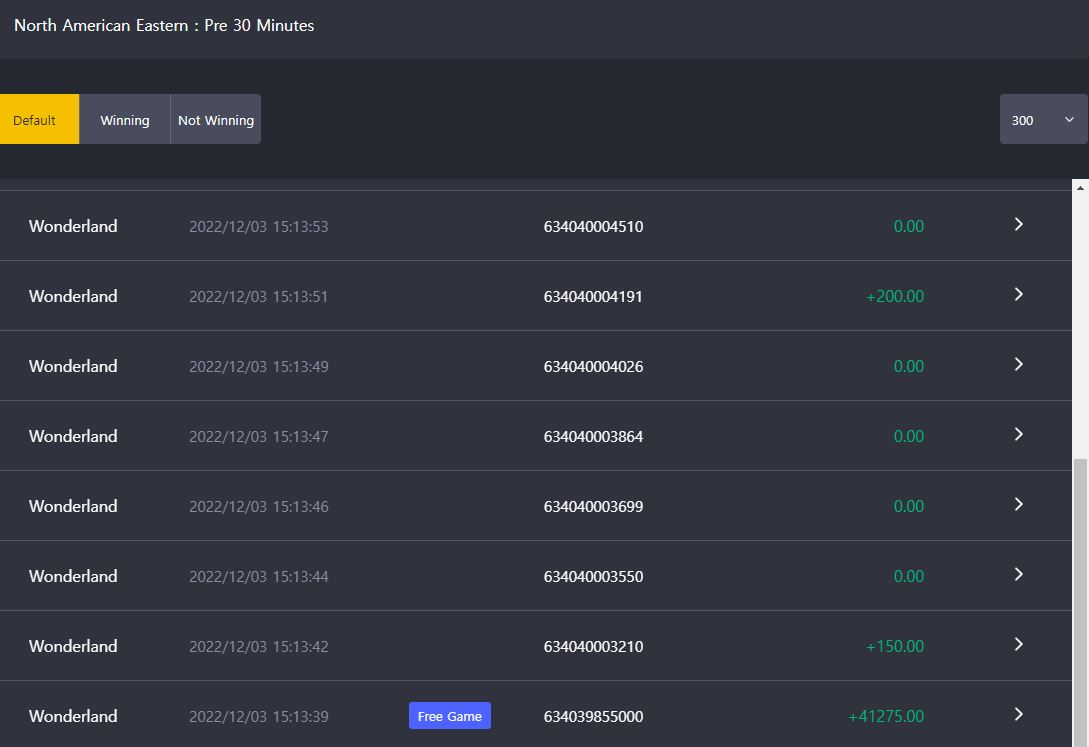This screenshot has height=747, width=1089.
Task: Click the Free Game badge
Action: [450, 716]
